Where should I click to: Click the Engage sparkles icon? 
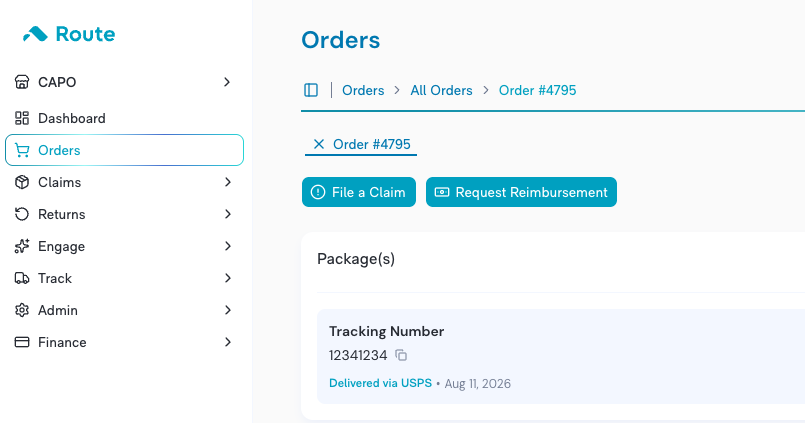tap(22, 246)
